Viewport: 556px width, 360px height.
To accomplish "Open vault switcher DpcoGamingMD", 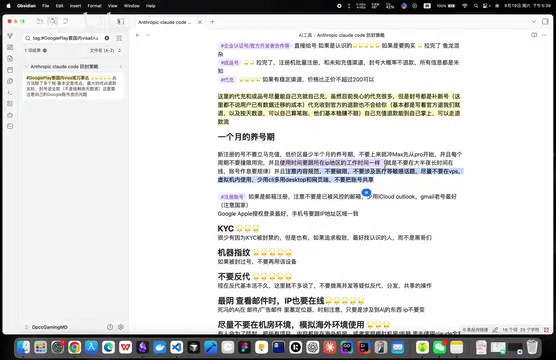I will coord(49,327).
